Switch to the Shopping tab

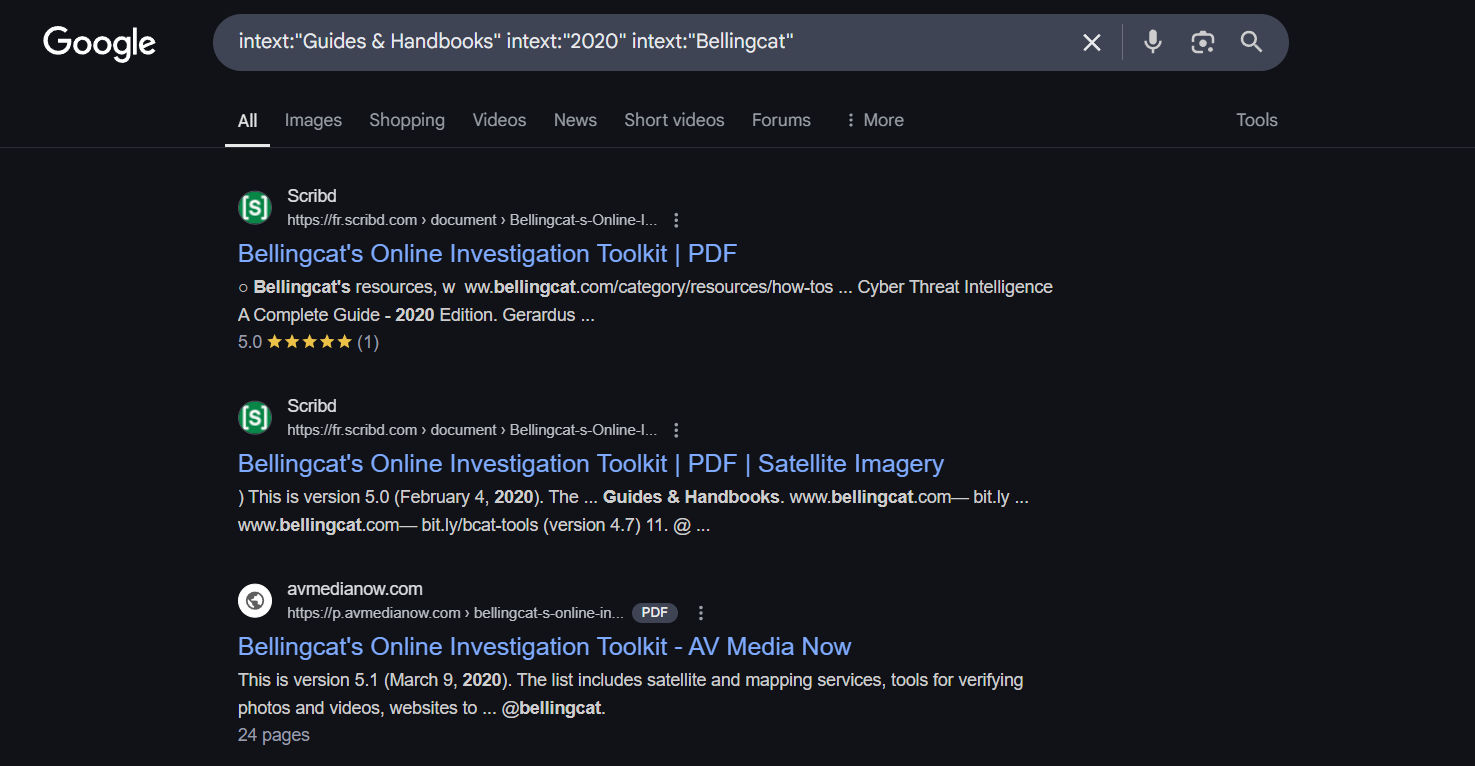(407, 120)
